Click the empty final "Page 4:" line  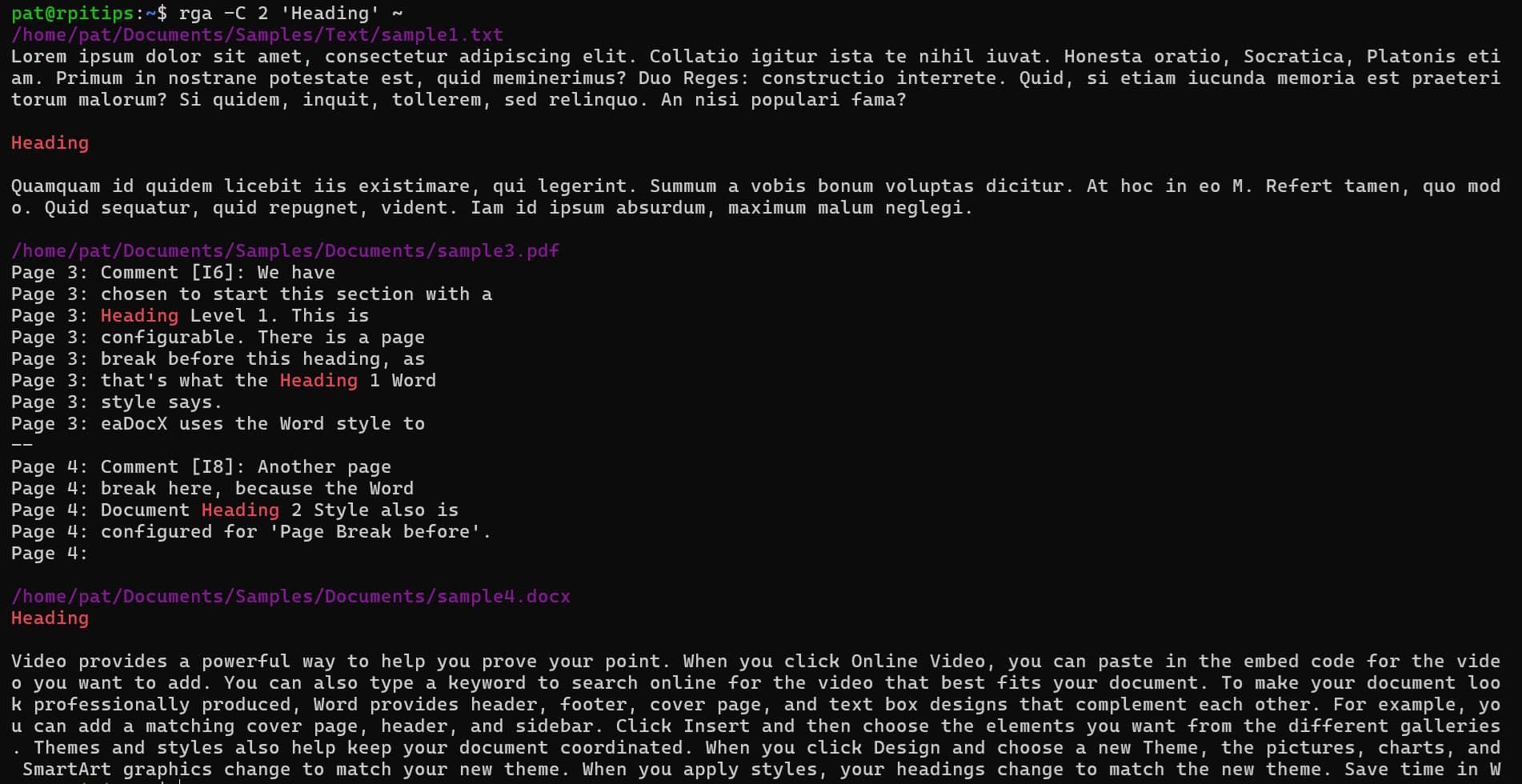pyautogui.click(x=49, y=554)
